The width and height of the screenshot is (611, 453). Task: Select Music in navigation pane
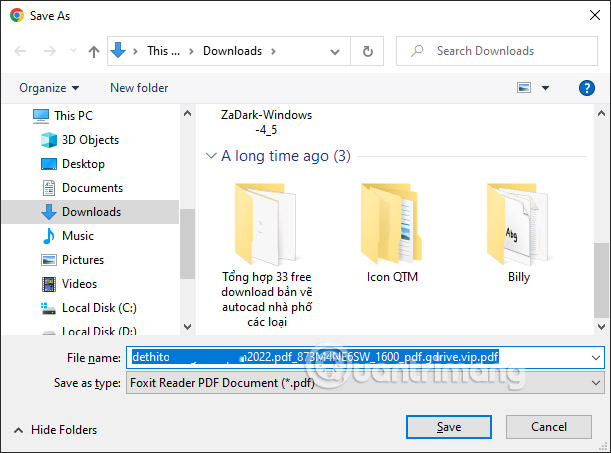click(78, 236)
